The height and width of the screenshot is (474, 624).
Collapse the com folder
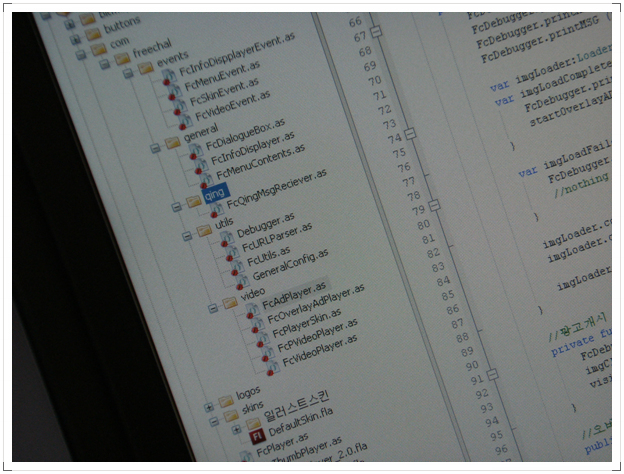click(81, 55)
